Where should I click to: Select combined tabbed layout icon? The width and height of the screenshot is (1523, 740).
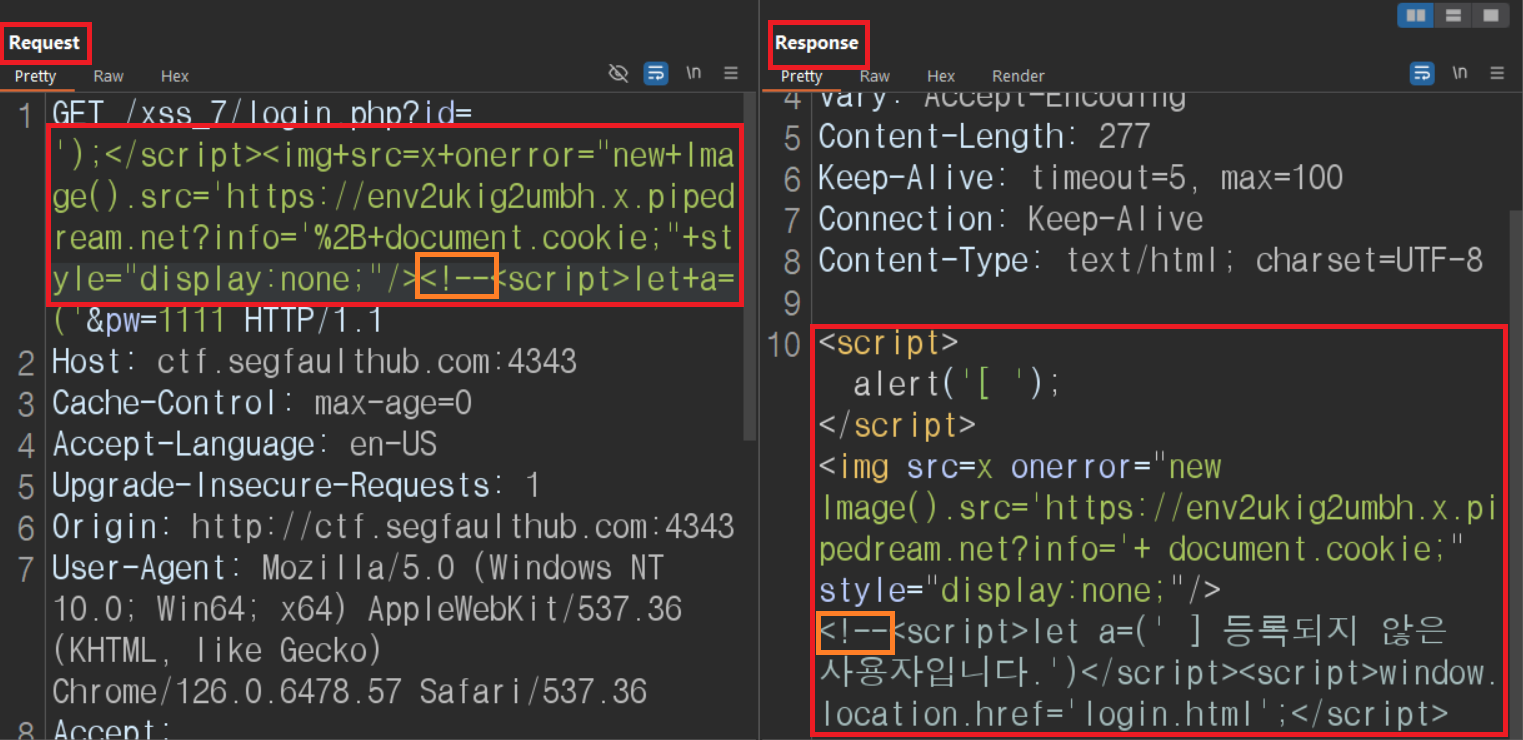(1491, 15)
